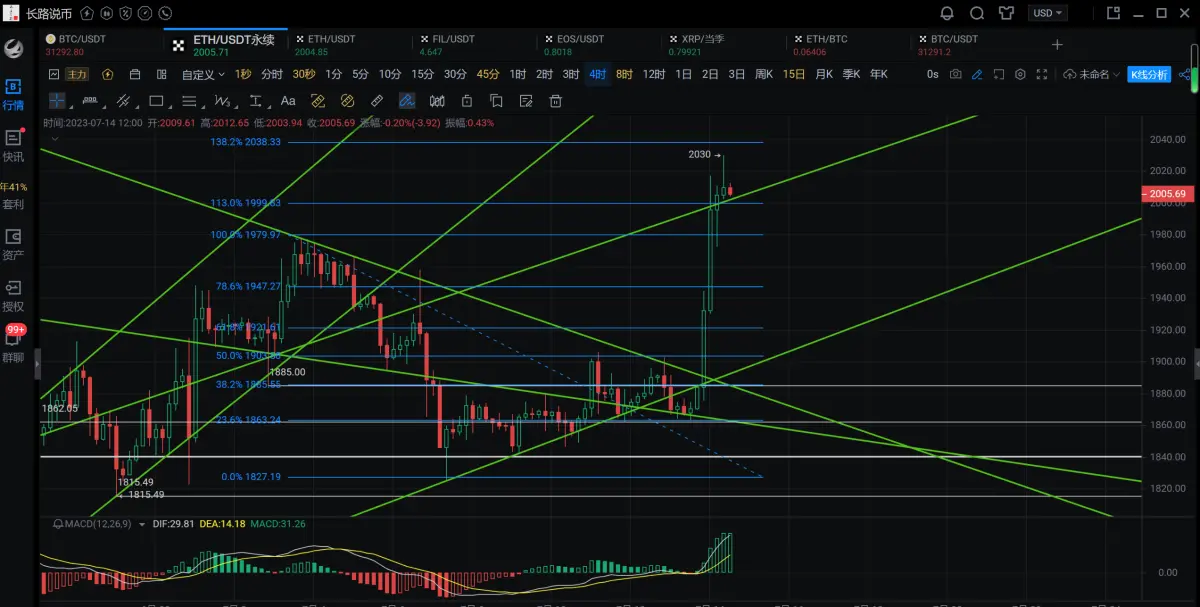Open notifications bell icon
The height and width of the screenshot is (607, 1200).
click(948, 14)
